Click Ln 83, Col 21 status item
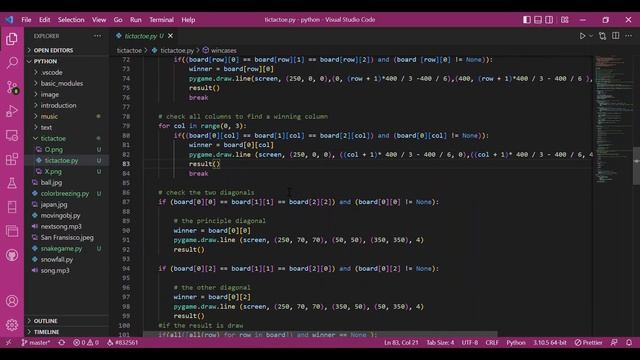Image resolution: width=640 pixels, height=360 pixels. point(401,342)
